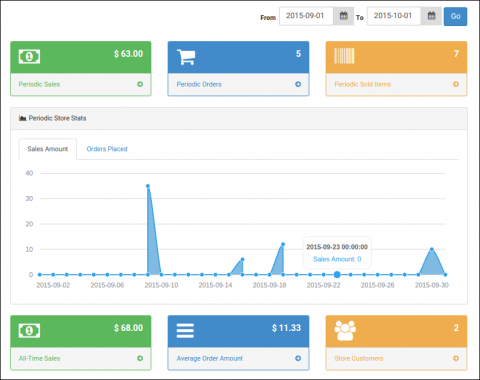
Task: Click the $ 63.00 periodic sales value
Action: (128, 54)
